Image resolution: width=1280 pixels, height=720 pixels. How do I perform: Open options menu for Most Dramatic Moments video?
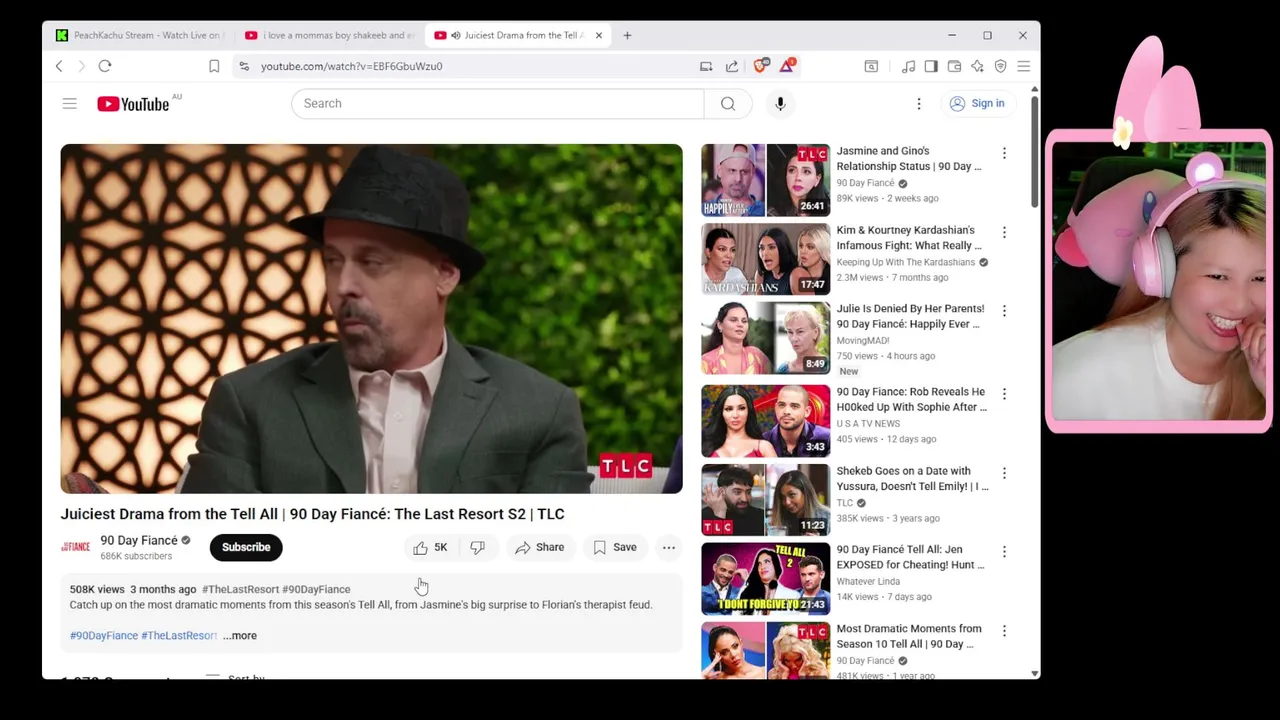[x=1004, y=631]
